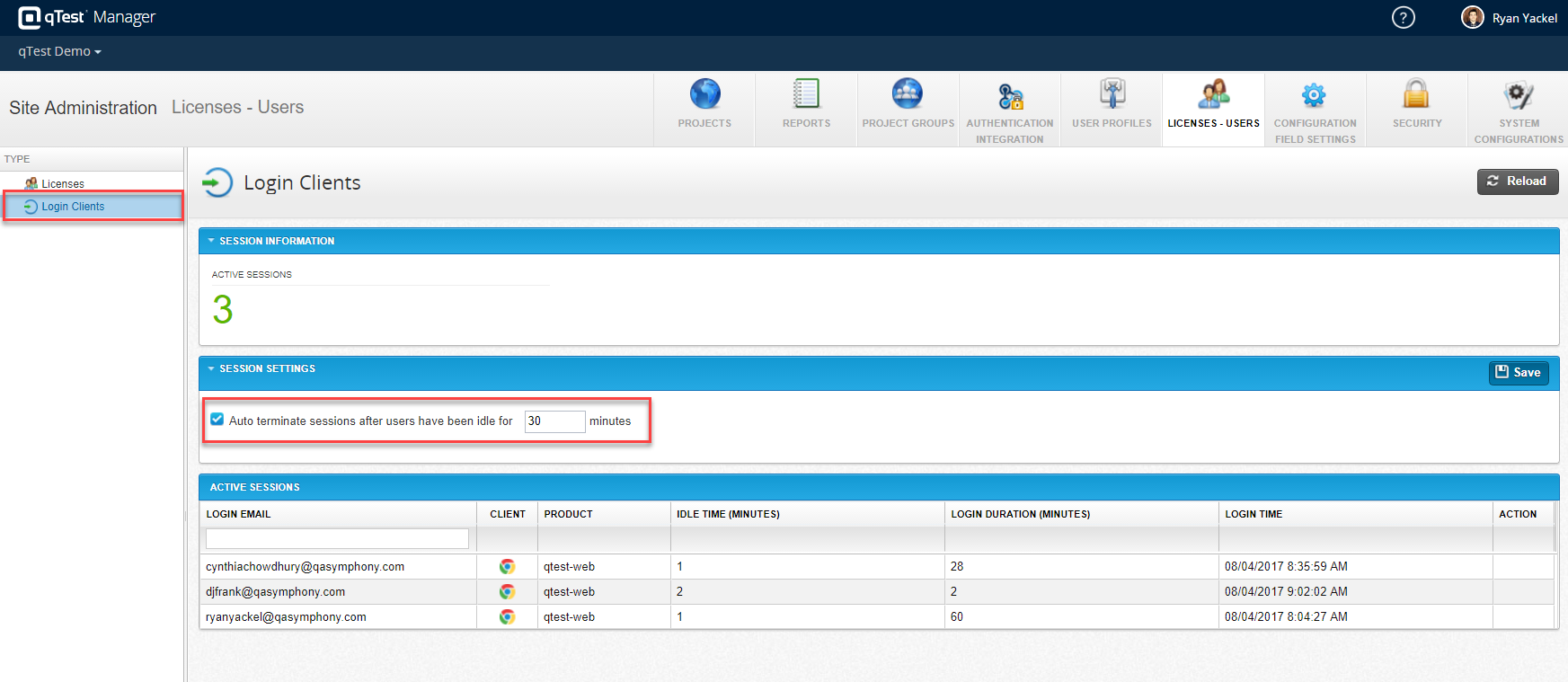
Task: Select Login Clients in the sidebar
Action: click(x=73, y=207)
